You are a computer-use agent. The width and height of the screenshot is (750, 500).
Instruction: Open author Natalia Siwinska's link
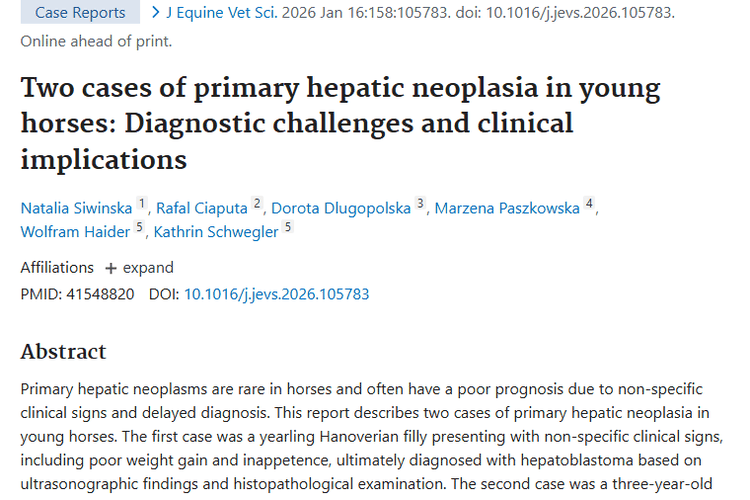click(x=77, y=208)
